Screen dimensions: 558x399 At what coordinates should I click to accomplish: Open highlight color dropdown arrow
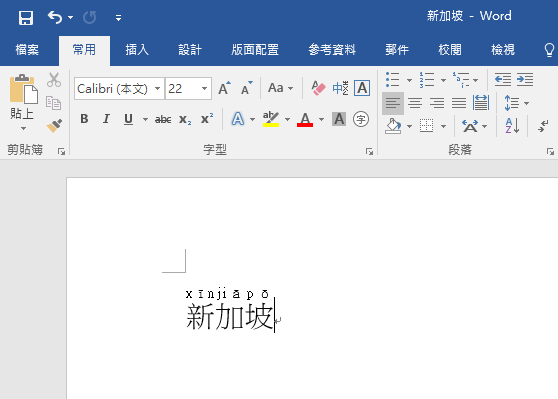287,119
